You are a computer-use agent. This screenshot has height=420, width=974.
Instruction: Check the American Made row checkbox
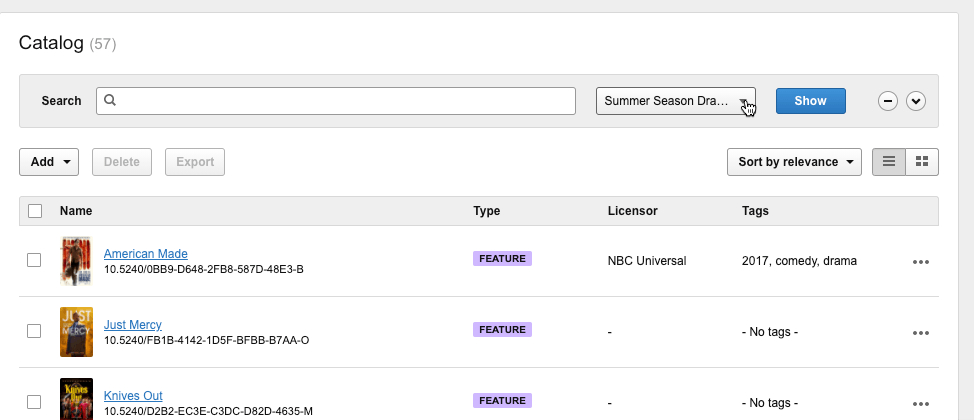[x=34, y=260]
